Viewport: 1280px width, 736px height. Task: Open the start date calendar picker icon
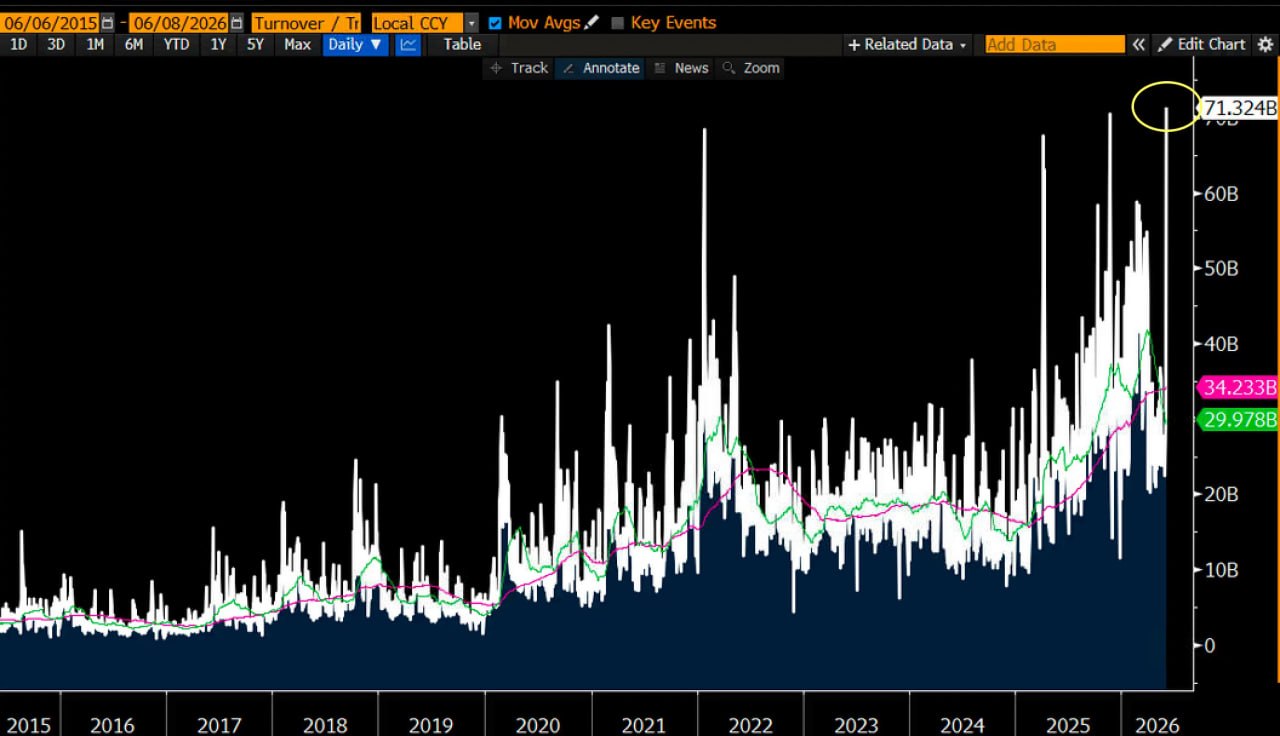(x=107, y=22)
